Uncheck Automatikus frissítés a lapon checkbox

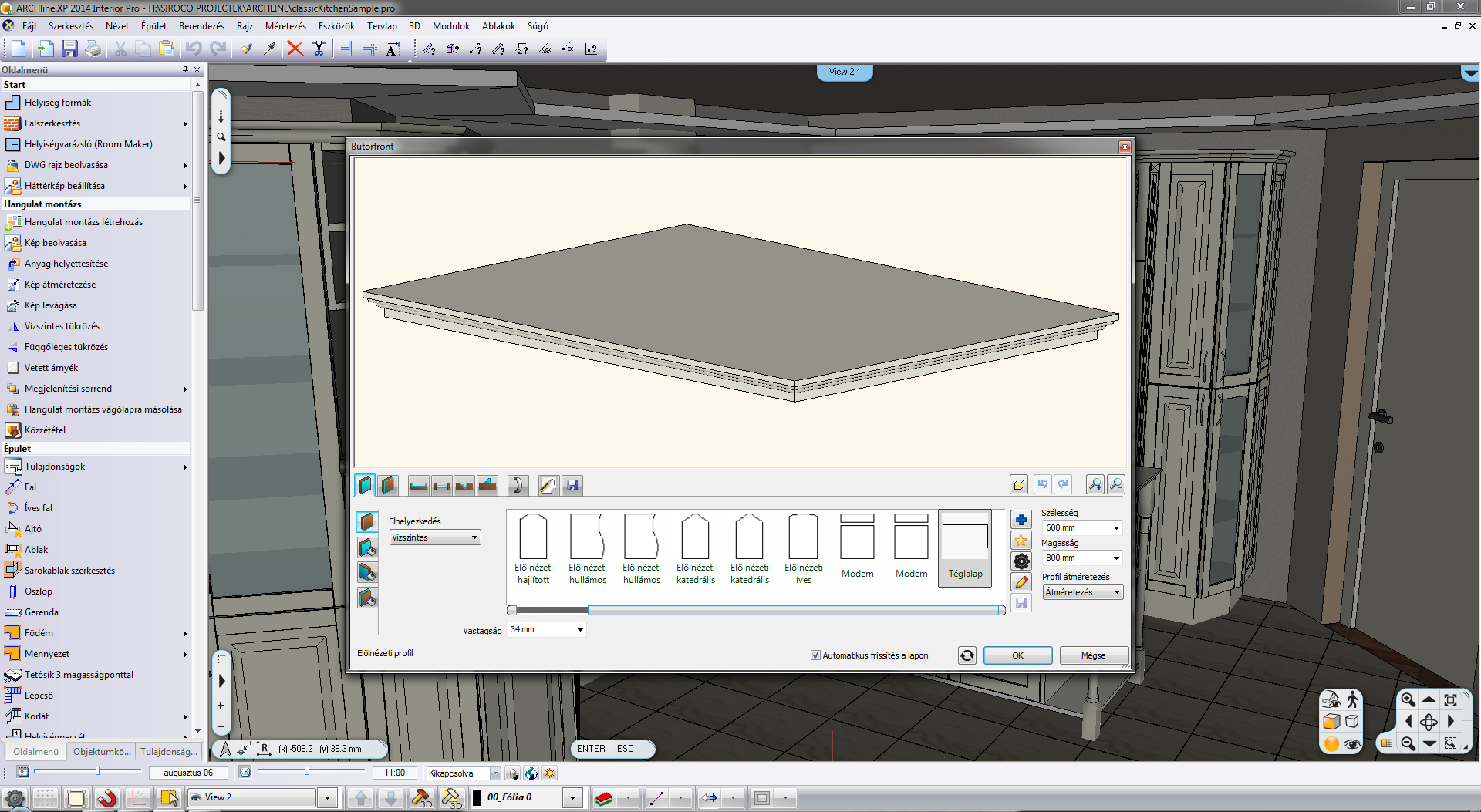point(815,655)
